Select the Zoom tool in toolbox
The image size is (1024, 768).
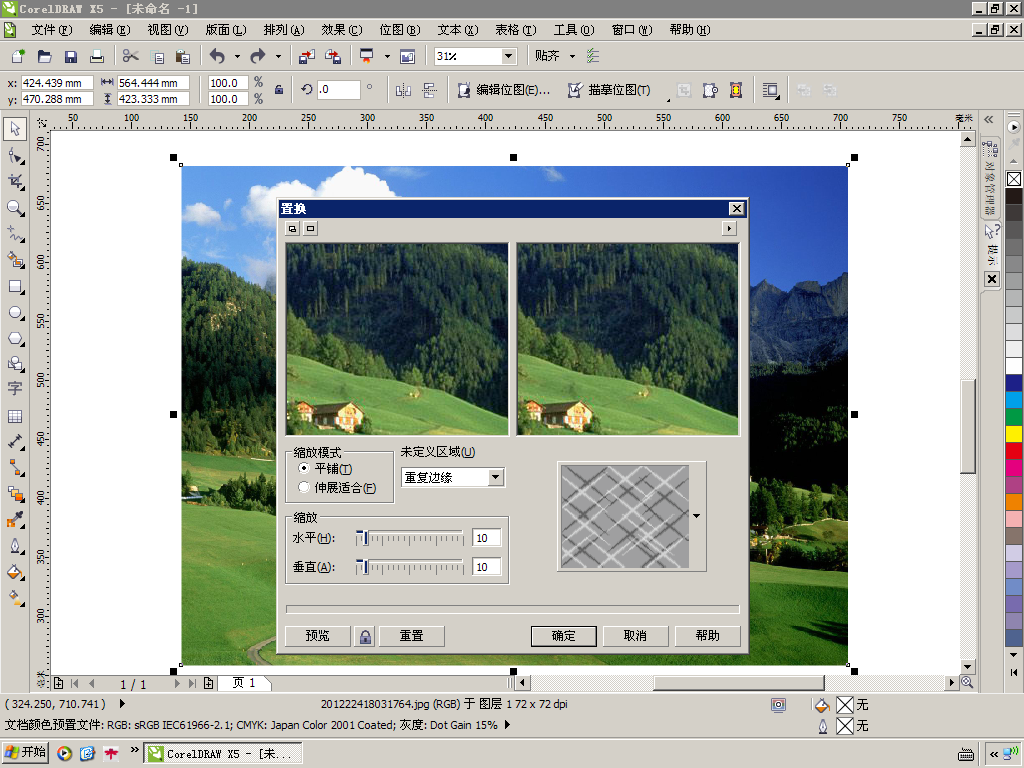15,208
